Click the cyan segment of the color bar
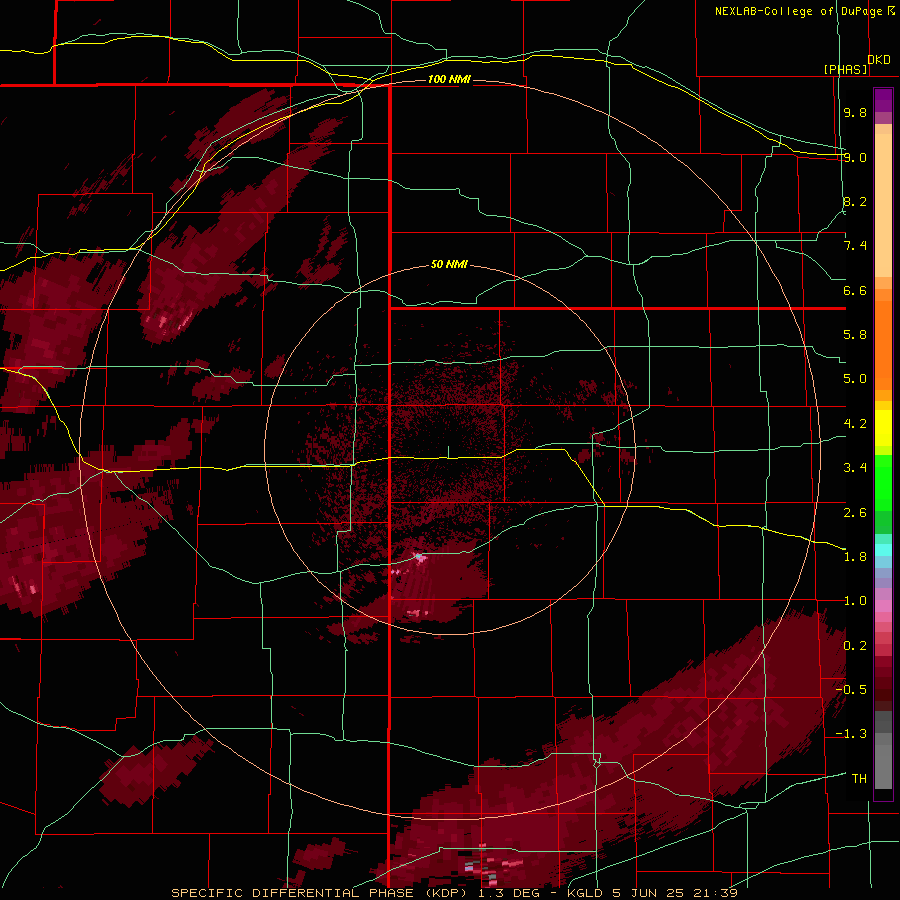The height and width of the screenshot is (900, 900). [883, 550]
